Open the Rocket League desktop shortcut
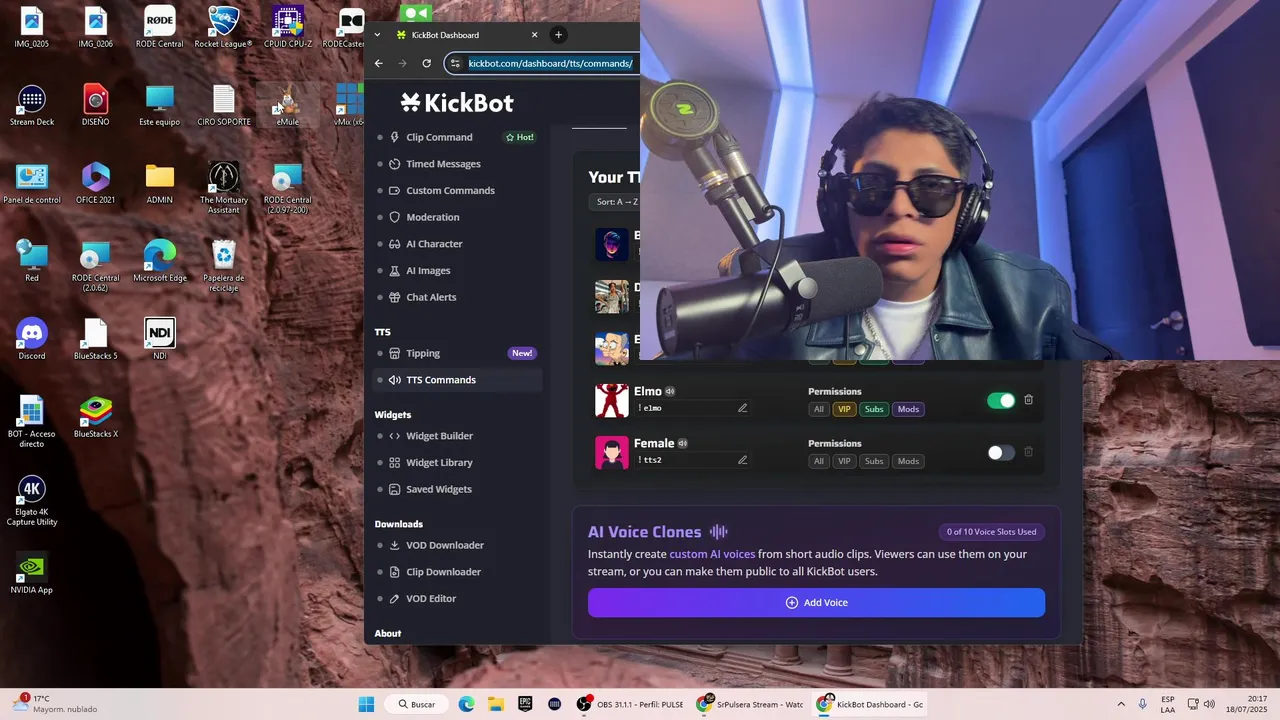Viewport: 1280px width, 720px height. coord(223,28)
